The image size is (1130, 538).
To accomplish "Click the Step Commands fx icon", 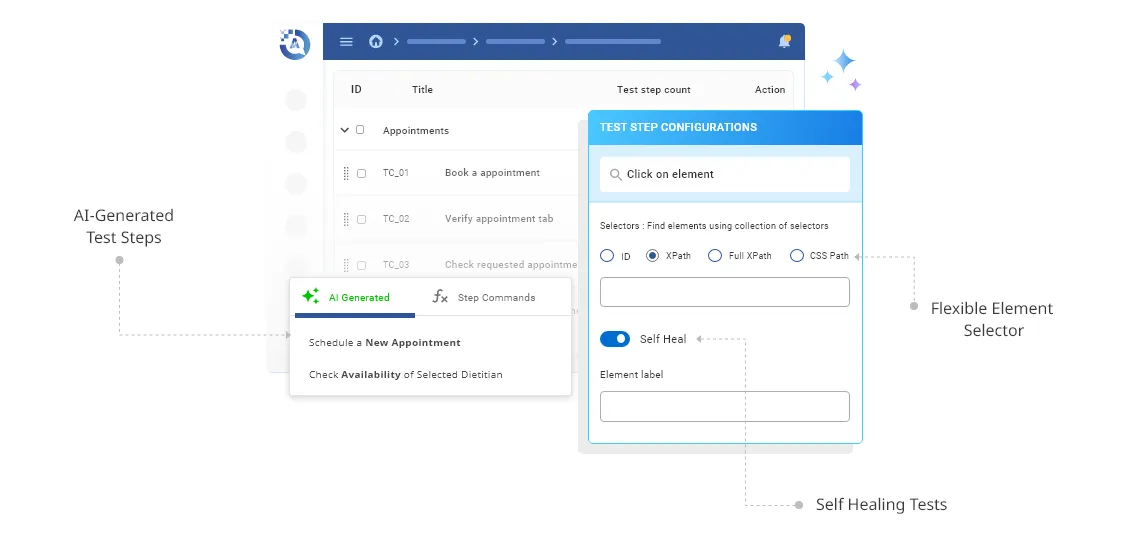I will (x=440, y=297).
